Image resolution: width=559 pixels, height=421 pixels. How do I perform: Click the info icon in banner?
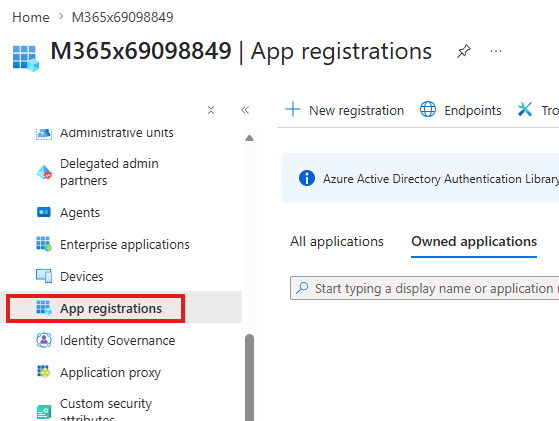[x=307, y=178]
